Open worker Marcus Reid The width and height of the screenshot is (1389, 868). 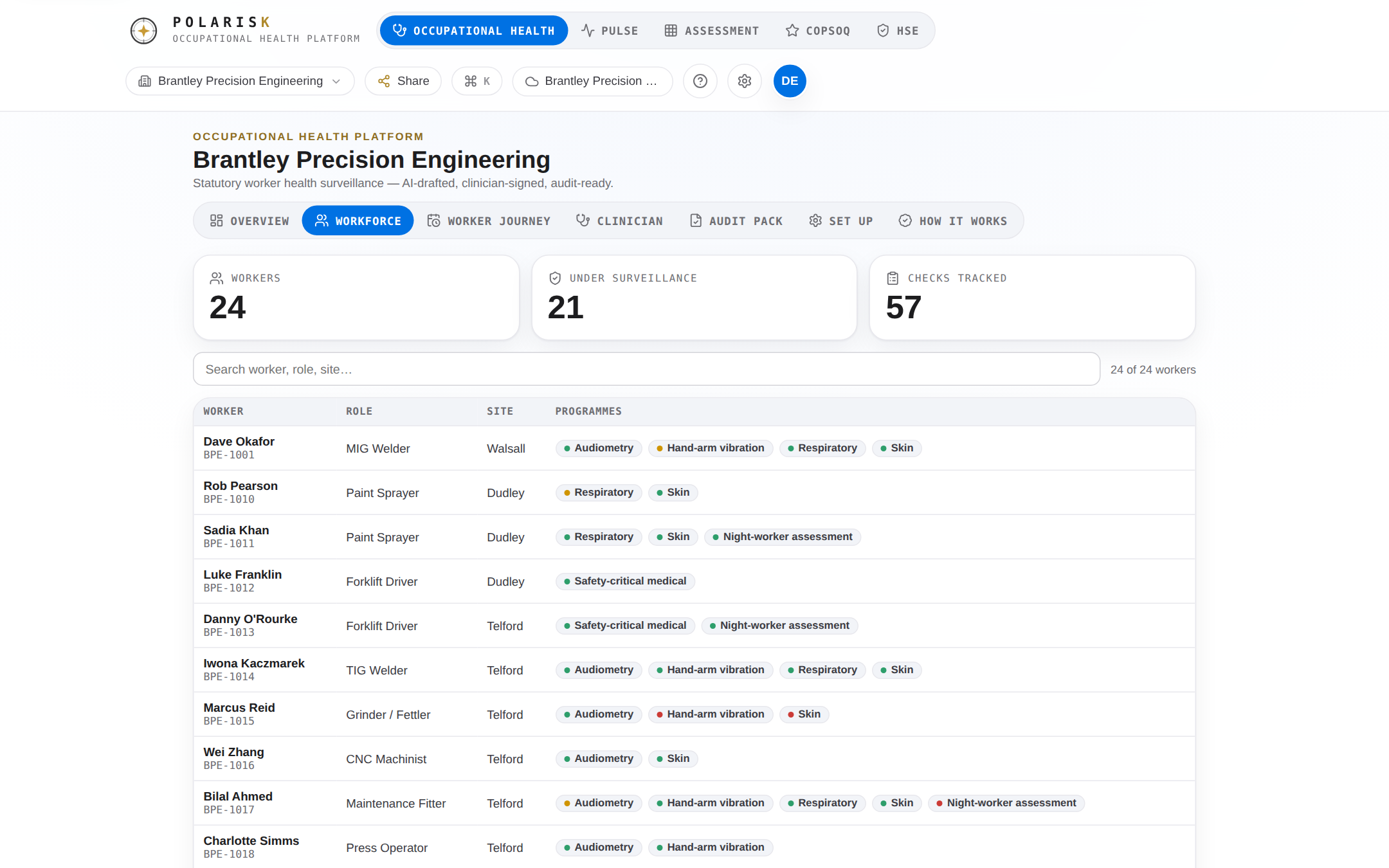(239, 707)
